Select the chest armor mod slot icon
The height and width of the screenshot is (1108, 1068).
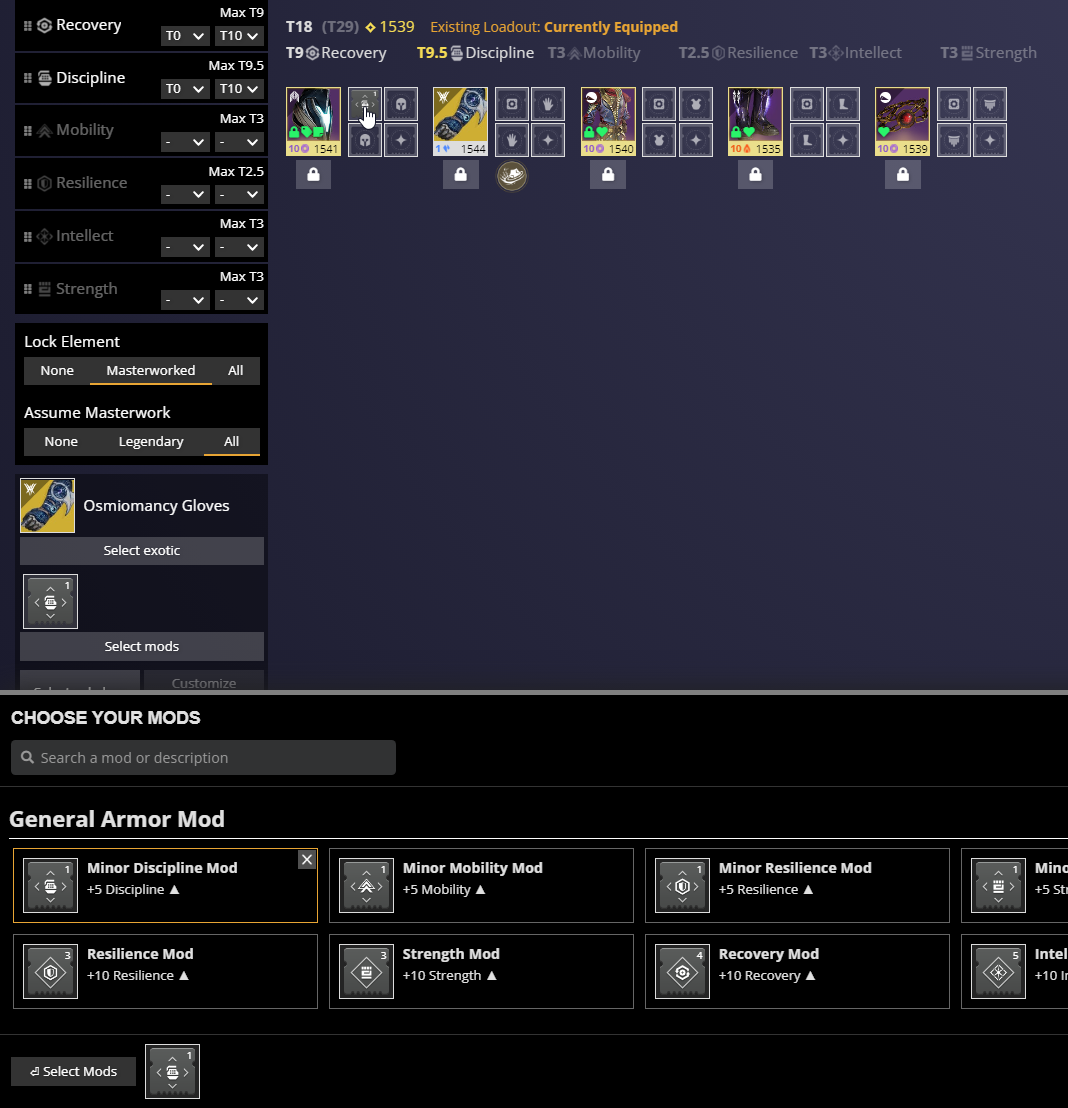coord(696,104)
